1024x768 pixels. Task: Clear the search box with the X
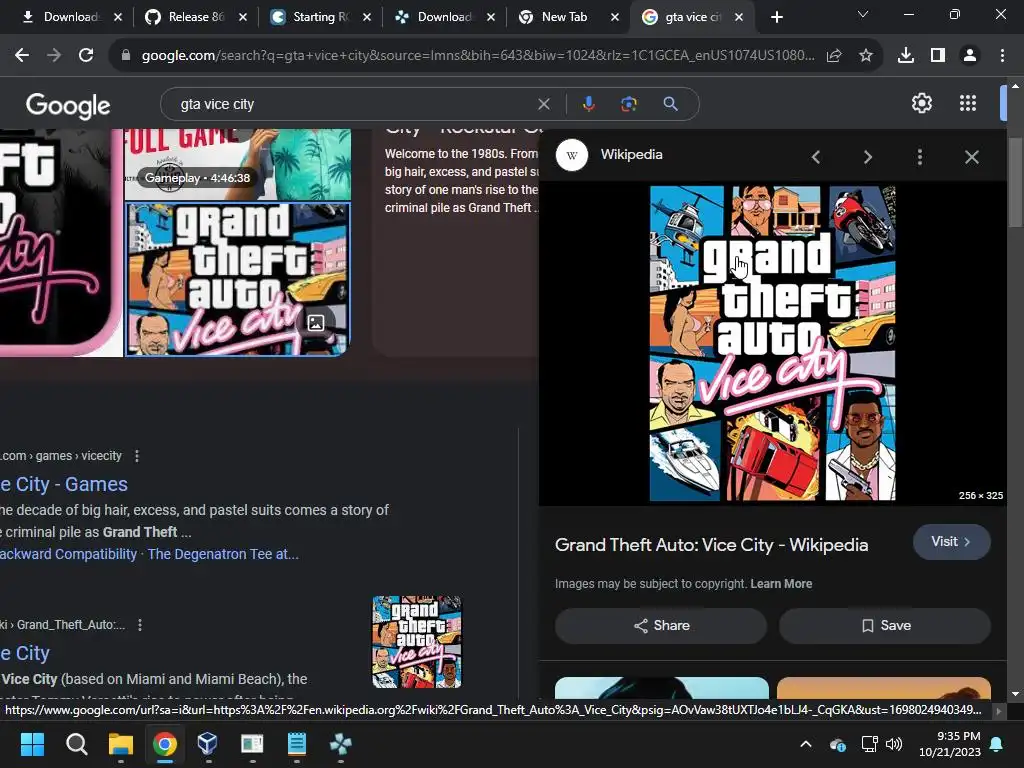[543, 104]
